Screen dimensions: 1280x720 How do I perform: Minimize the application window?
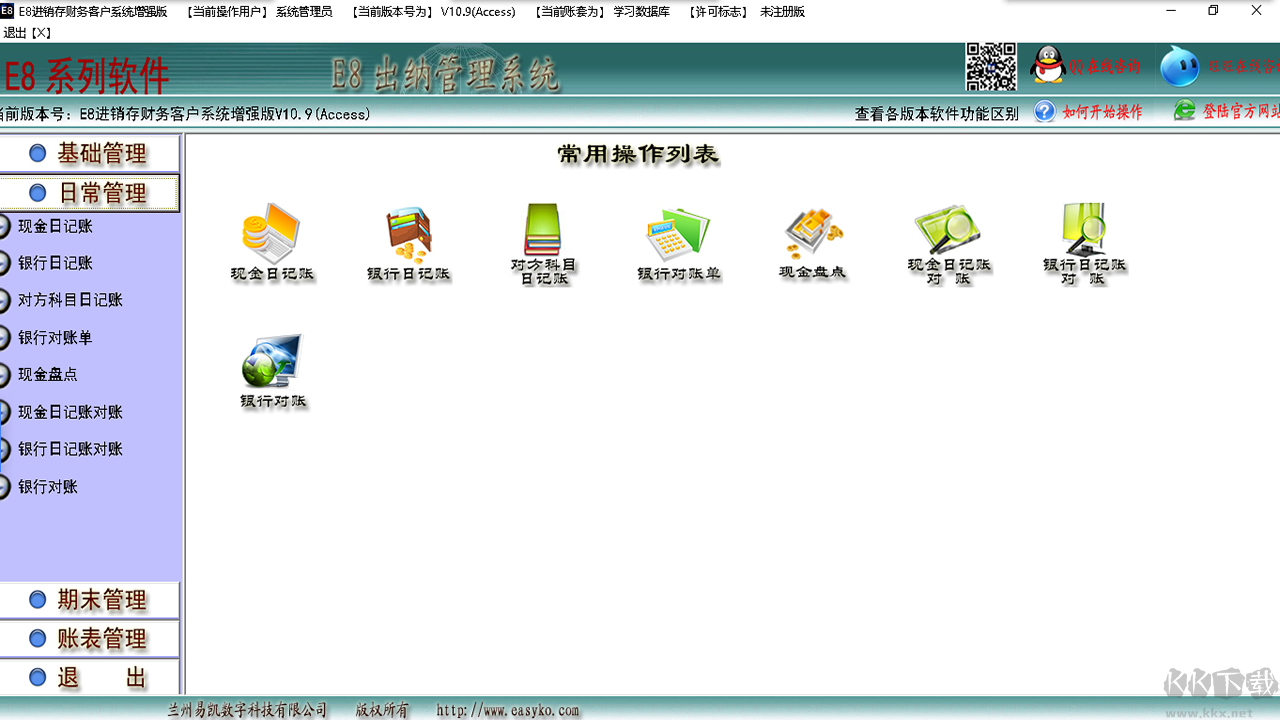[1170, 11]
